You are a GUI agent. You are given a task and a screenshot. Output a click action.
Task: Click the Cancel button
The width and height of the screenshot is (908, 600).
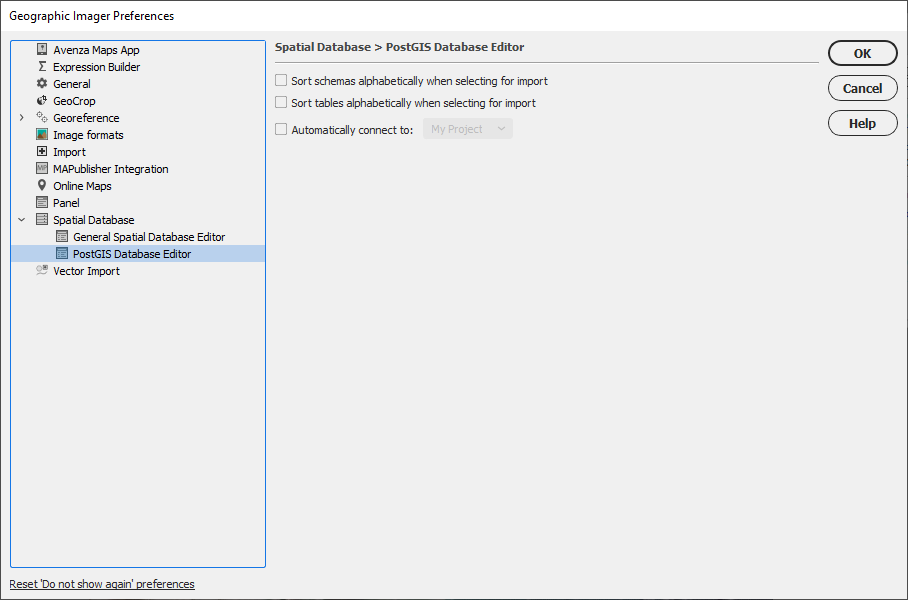(863, 88)
